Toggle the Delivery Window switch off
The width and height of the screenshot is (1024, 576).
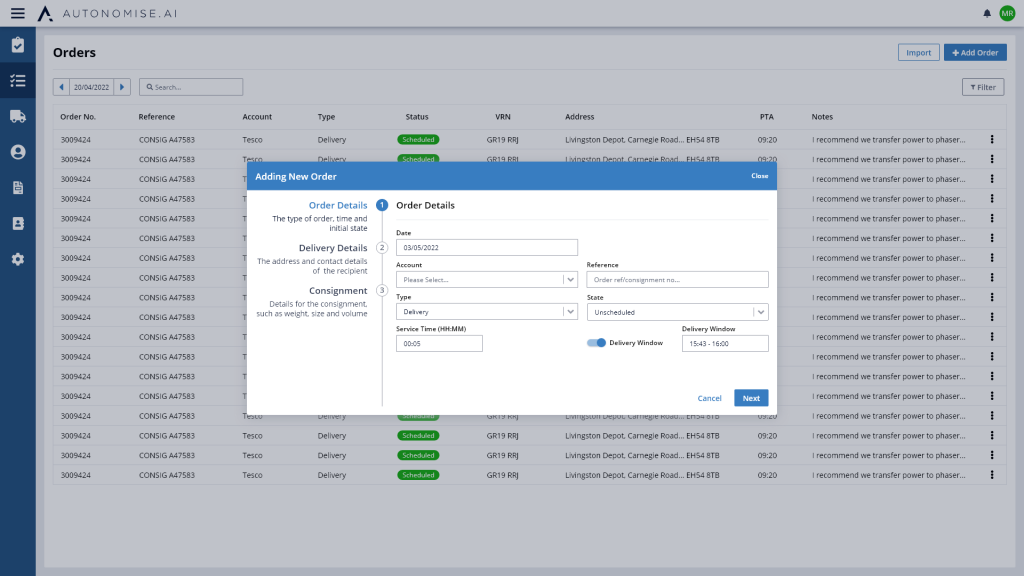pyautogui.click(x=596, y=343)
